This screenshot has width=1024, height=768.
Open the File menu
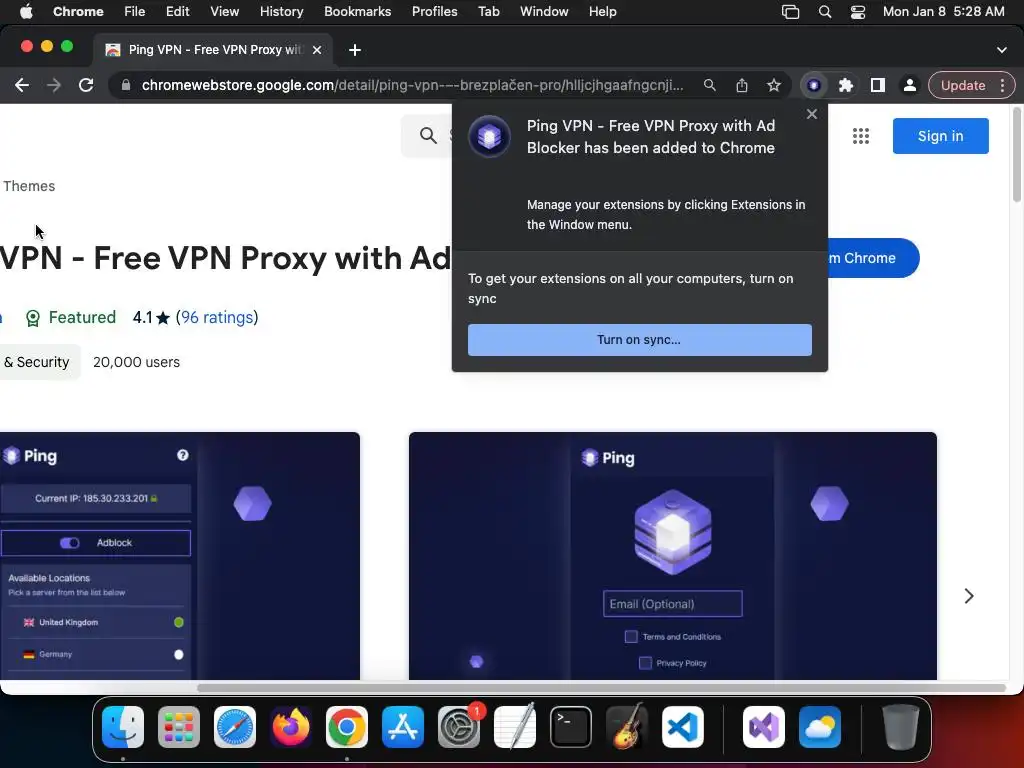point(135,12)
